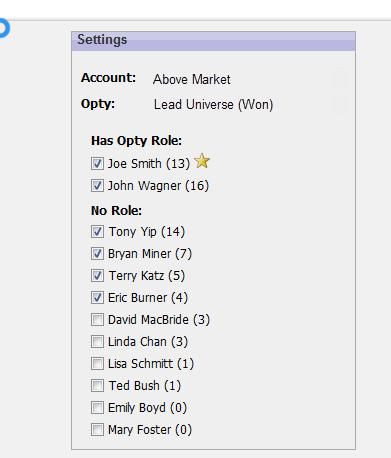
Task: Uncheck the Terry Katz (5) checkbox
Action: pos(97,276)
